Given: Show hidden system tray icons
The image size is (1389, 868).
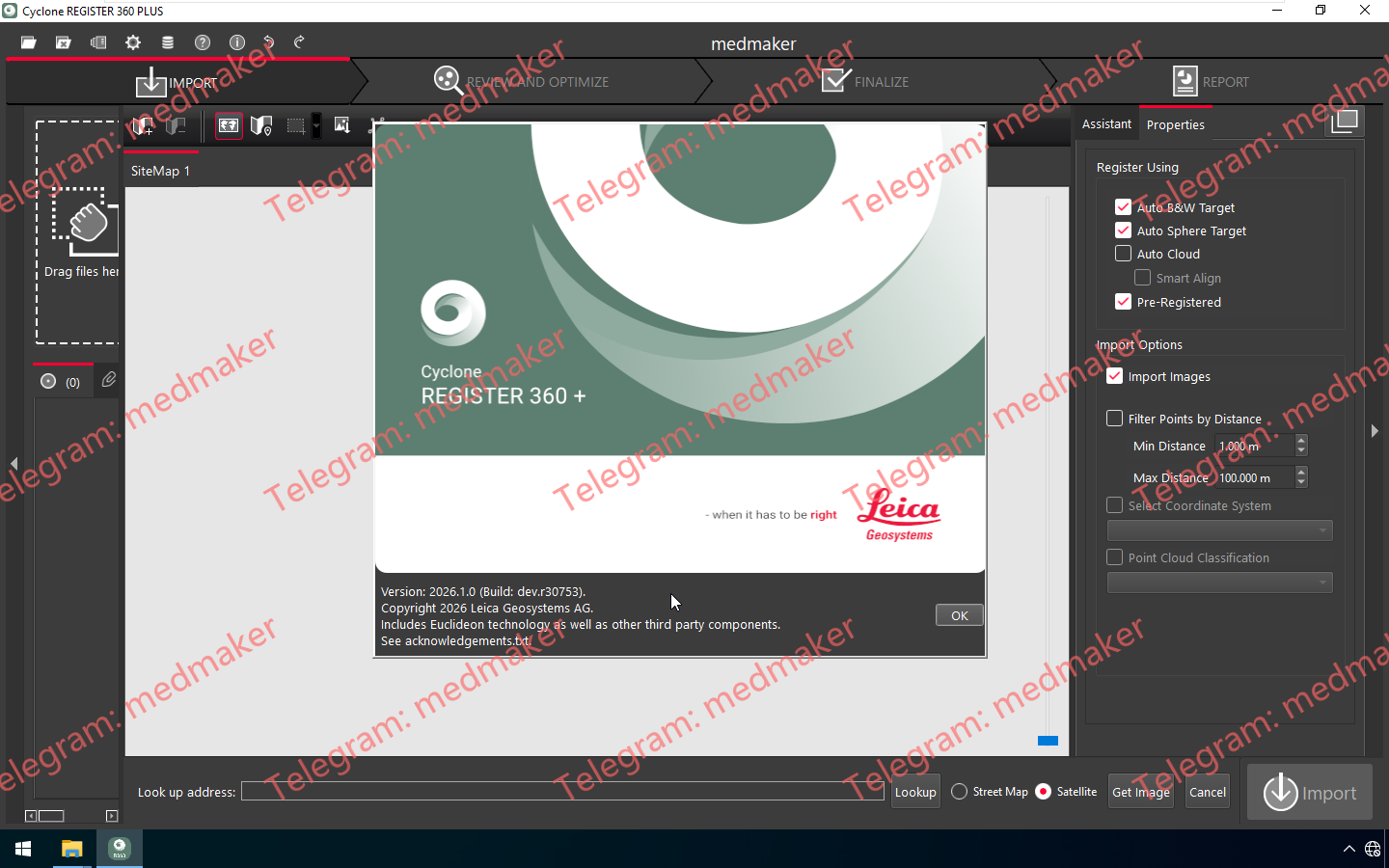Looking at the screenshot, I should pos(1348,849).
